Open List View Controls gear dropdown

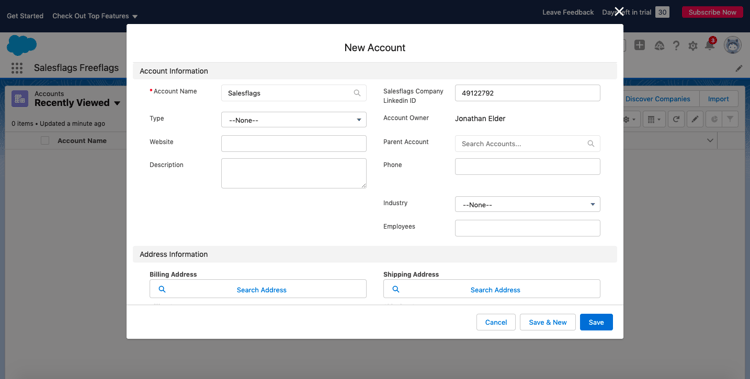[629, 119]
